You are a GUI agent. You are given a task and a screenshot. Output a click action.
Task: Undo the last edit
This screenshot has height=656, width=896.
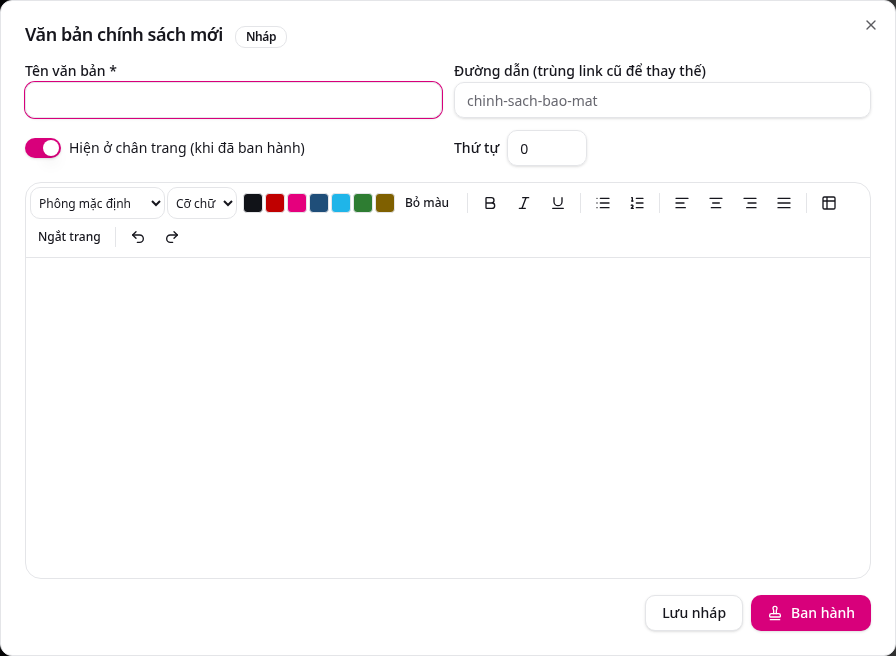(138, 237)
